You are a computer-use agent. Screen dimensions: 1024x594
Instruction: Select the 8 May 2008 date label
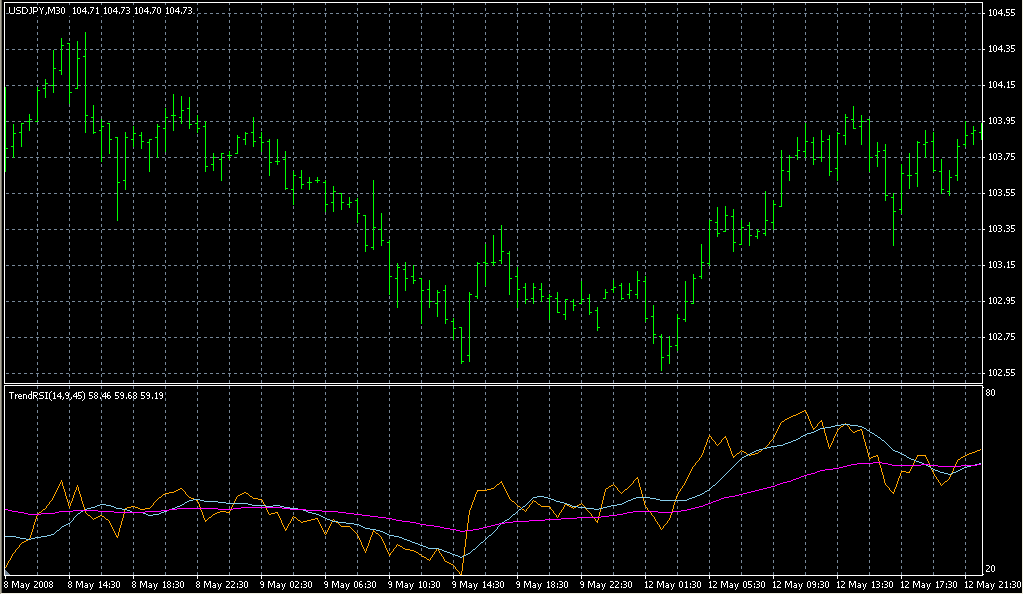pos(30,584)
